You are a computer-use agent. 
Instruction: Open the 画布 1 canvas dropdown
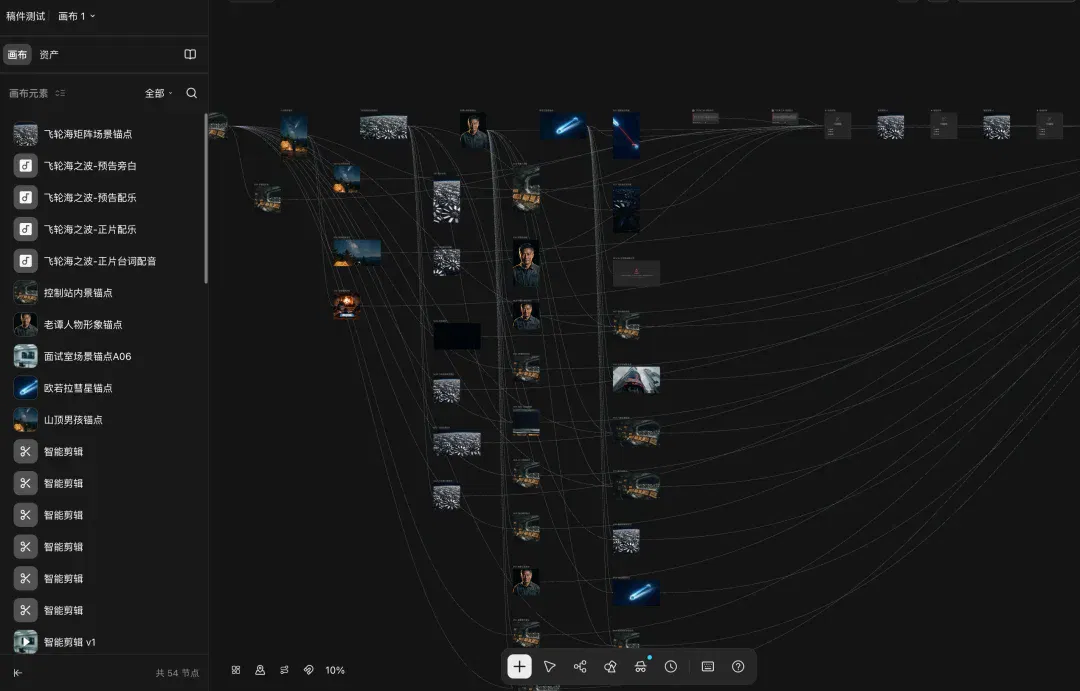tap(76, 16)
